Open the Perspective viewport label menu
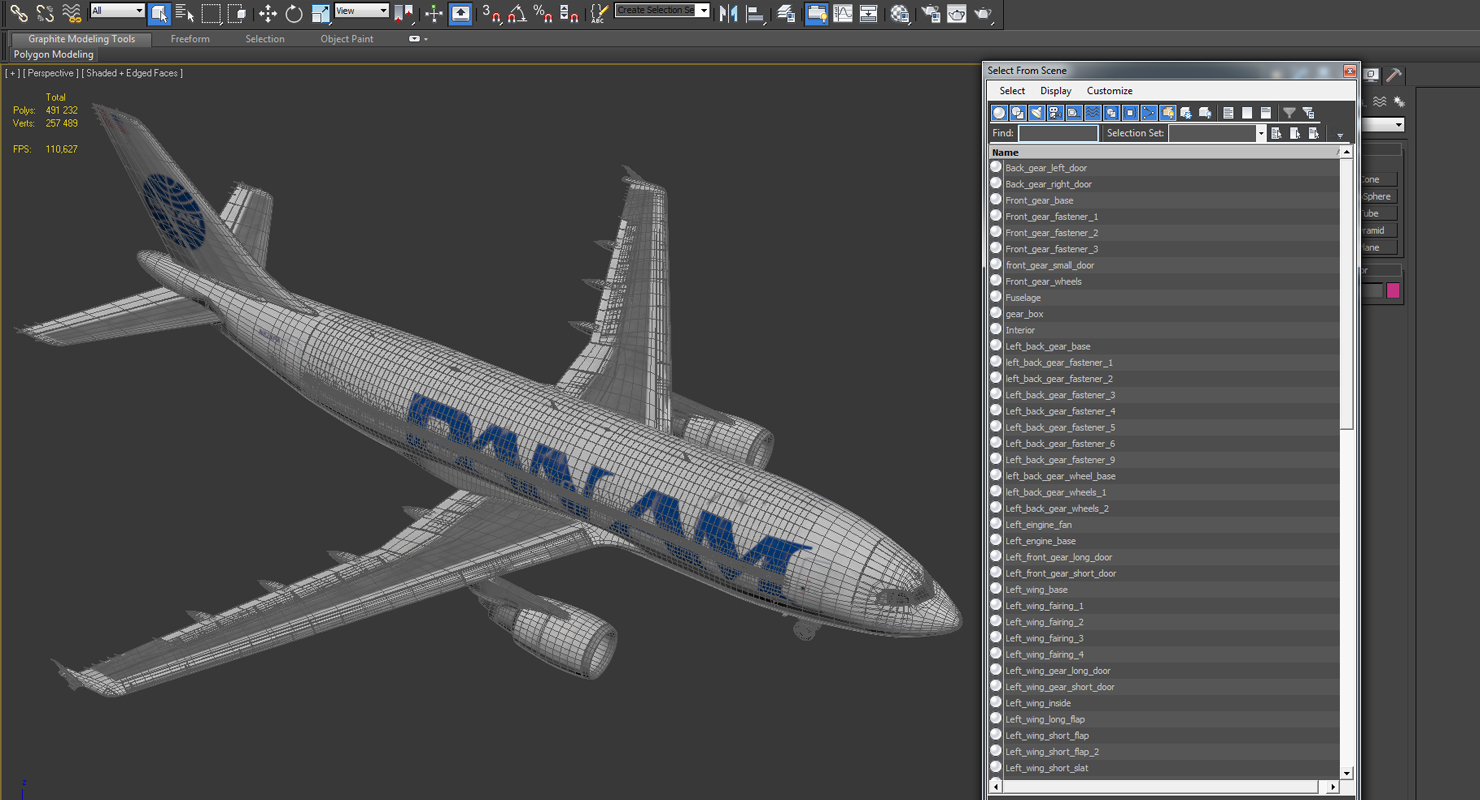 (x=50, y=73)
